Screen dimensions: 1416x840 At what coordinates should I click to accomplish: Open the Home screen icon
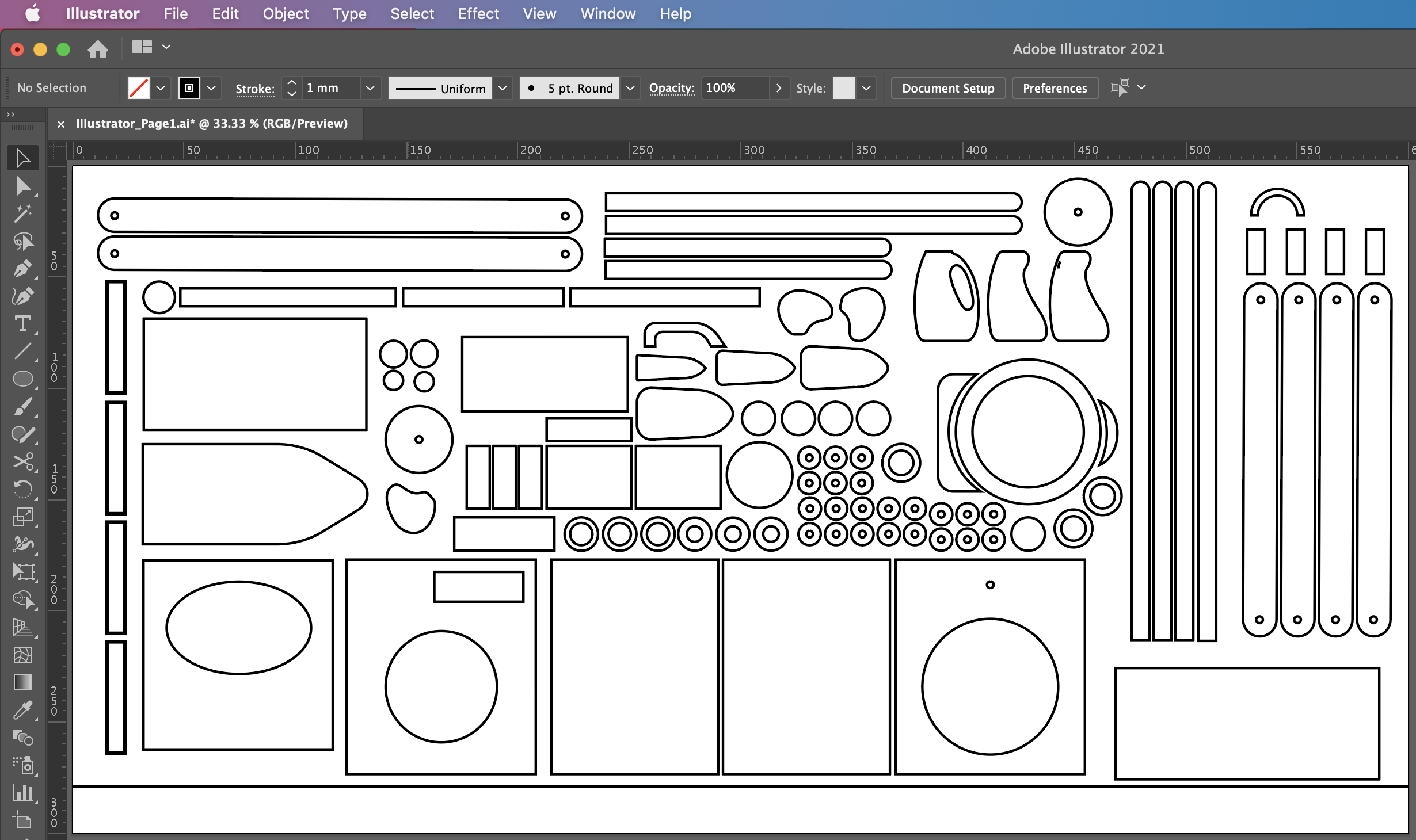(97, 49)
